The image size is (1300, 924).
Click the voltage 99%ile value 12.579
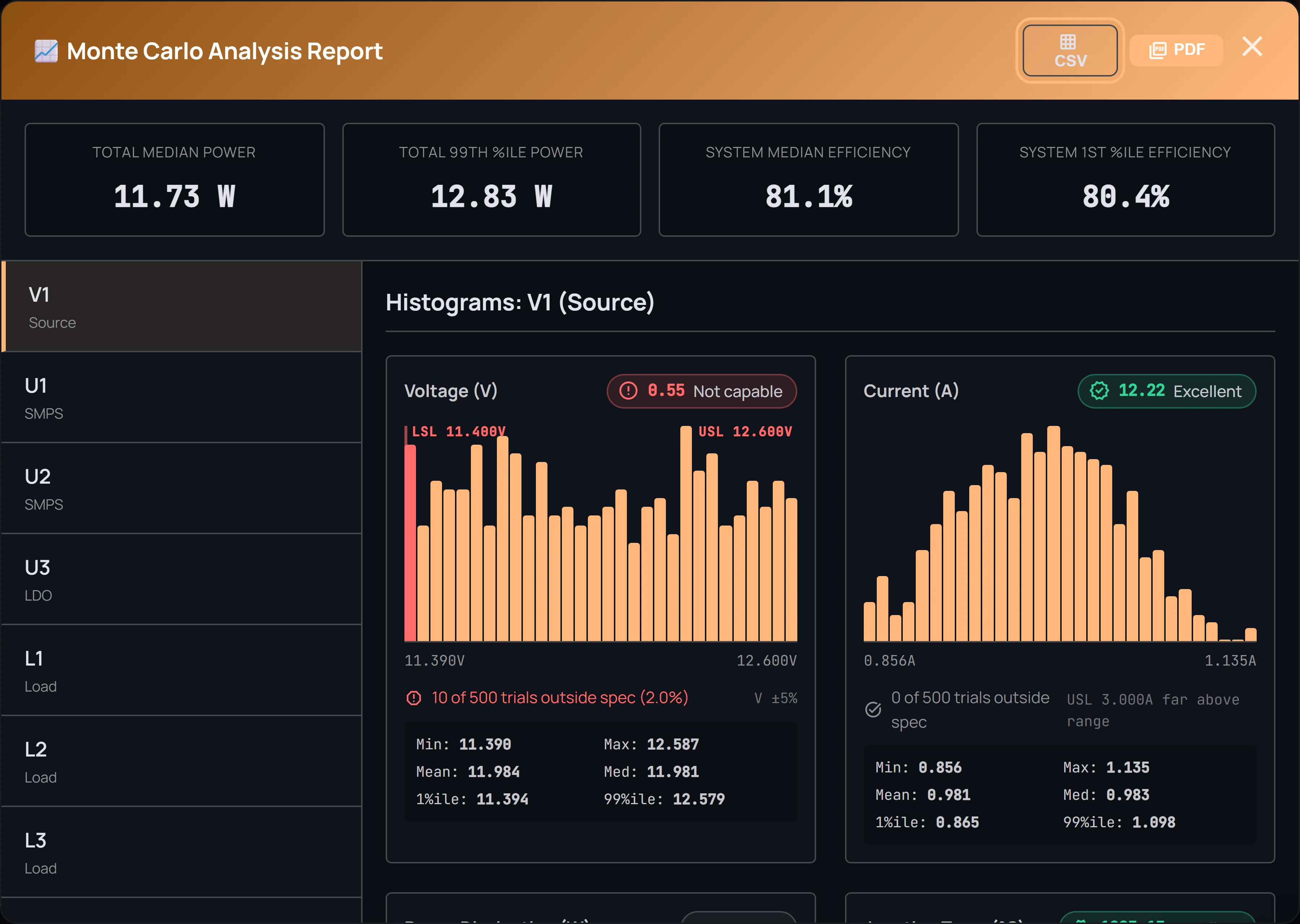699,799
